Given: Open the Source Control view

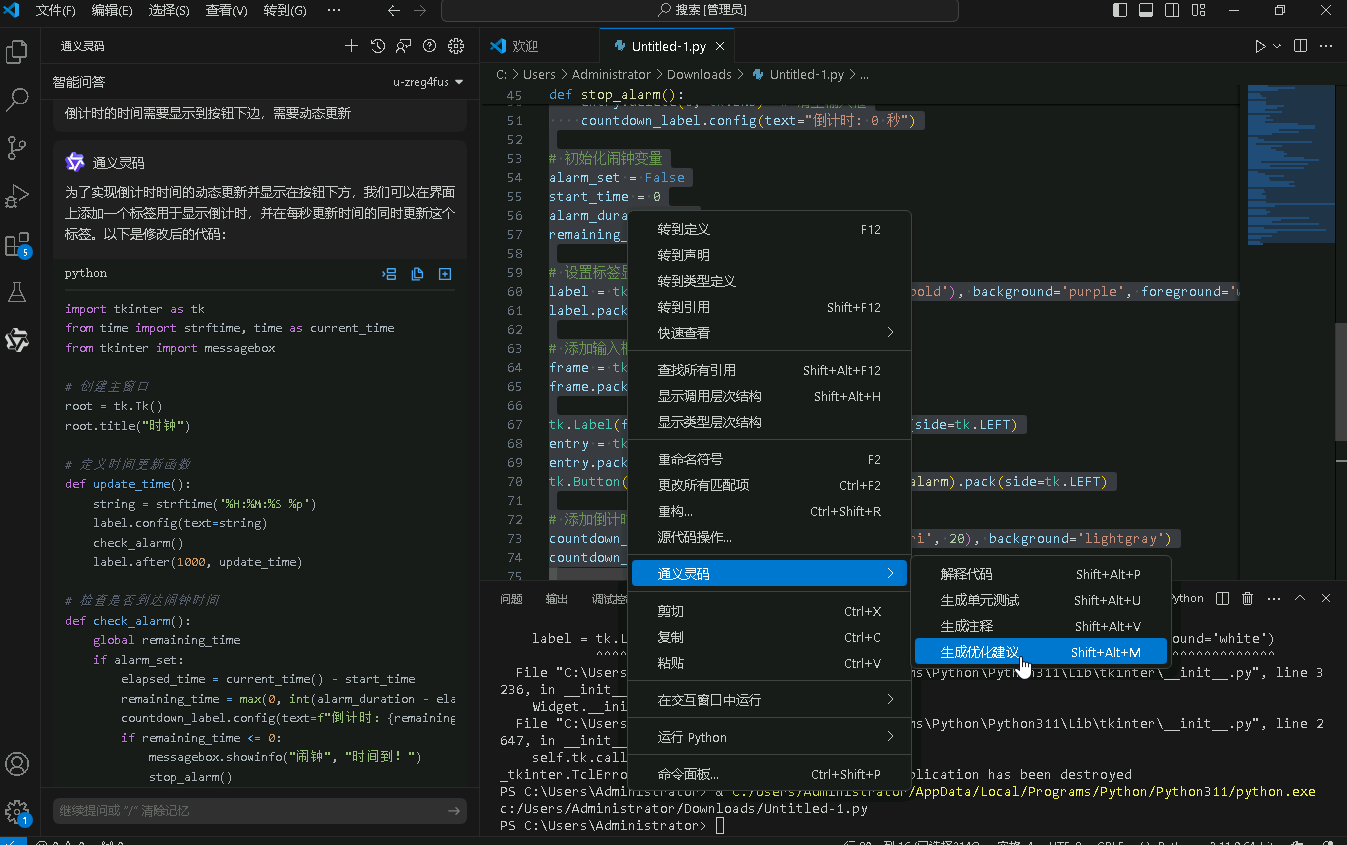Looking at the screenshot, I should coord(17,148).
